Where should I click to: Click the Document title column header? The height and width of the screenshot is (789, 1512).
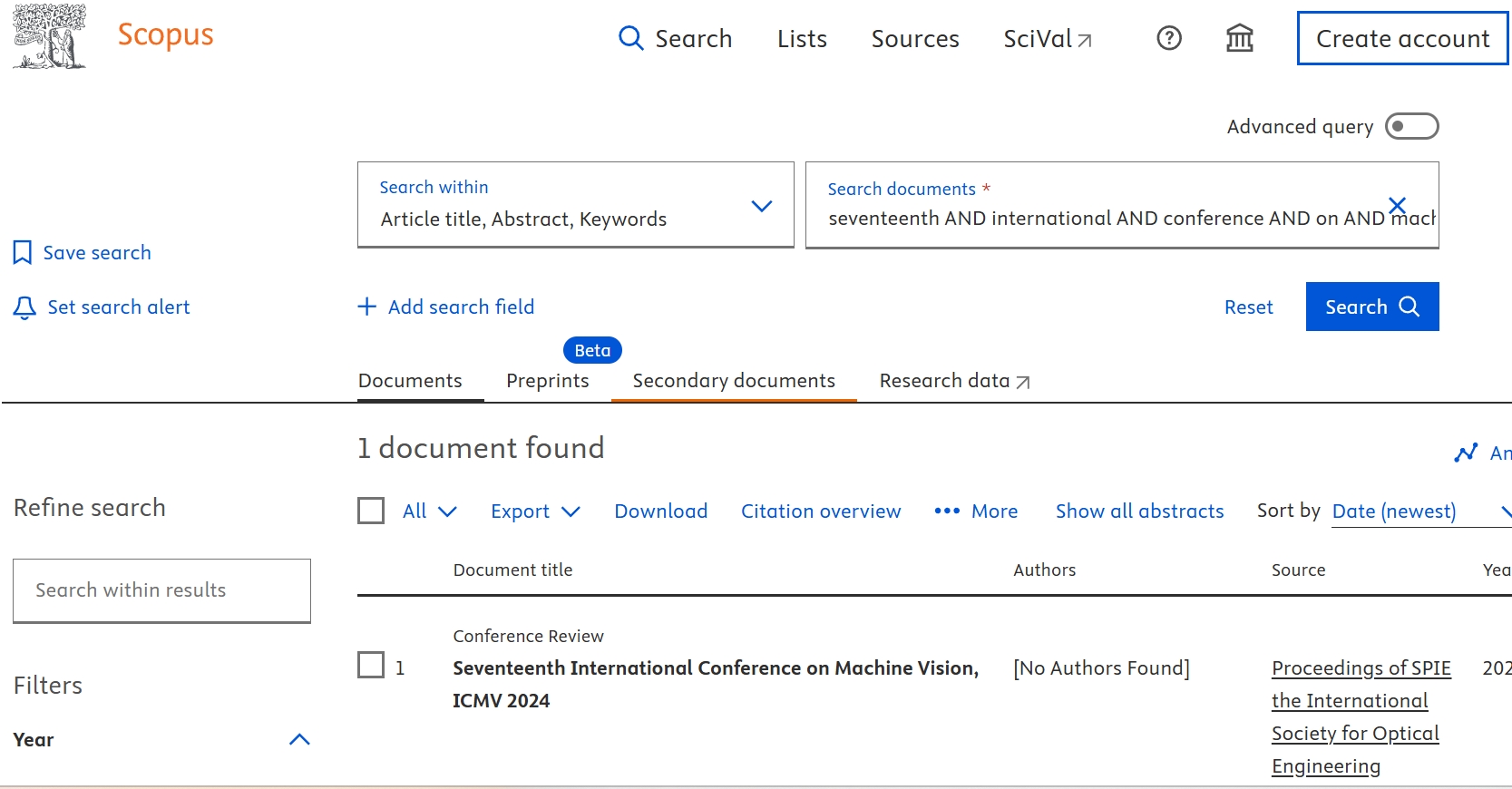[512, 570]
